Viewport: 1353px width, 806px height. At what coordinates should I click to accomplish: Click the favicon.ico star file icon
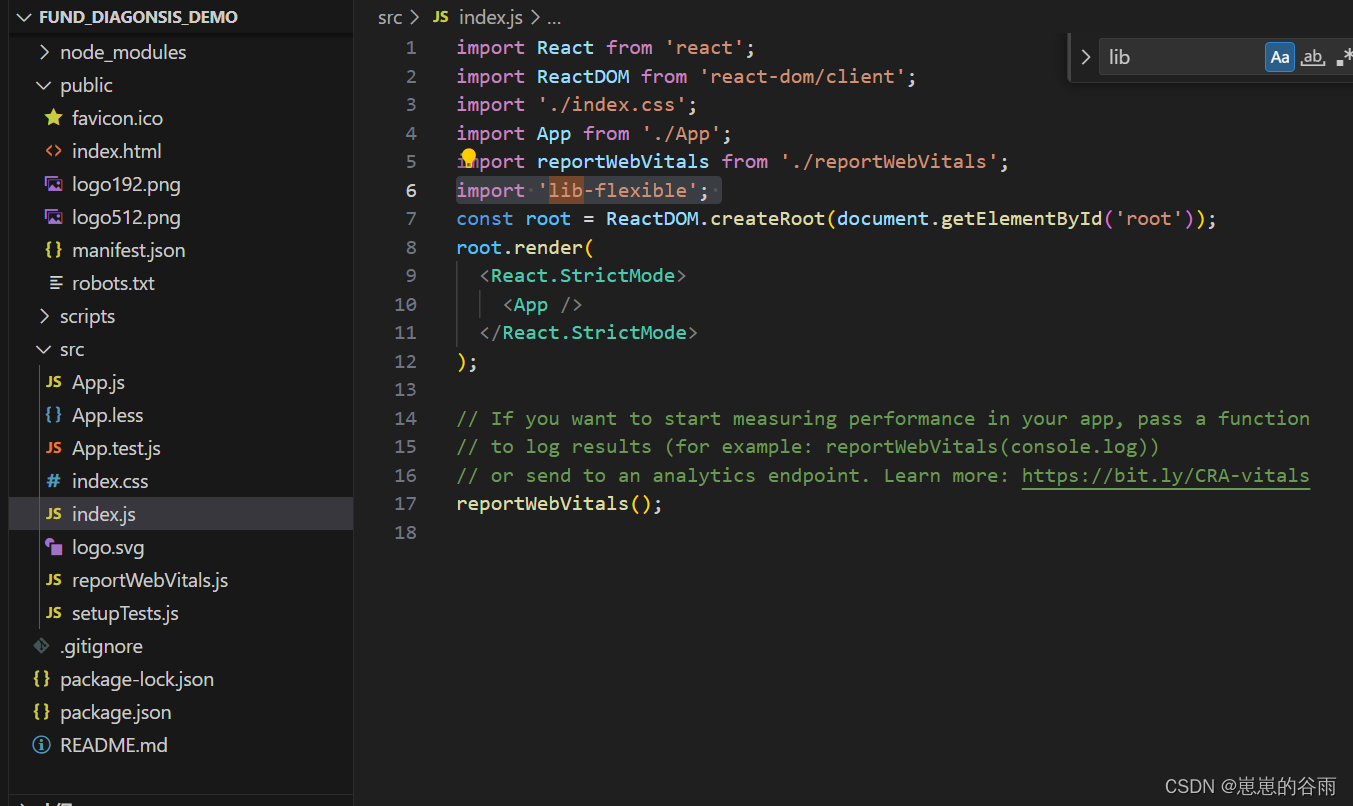click(x=53, y=118)
